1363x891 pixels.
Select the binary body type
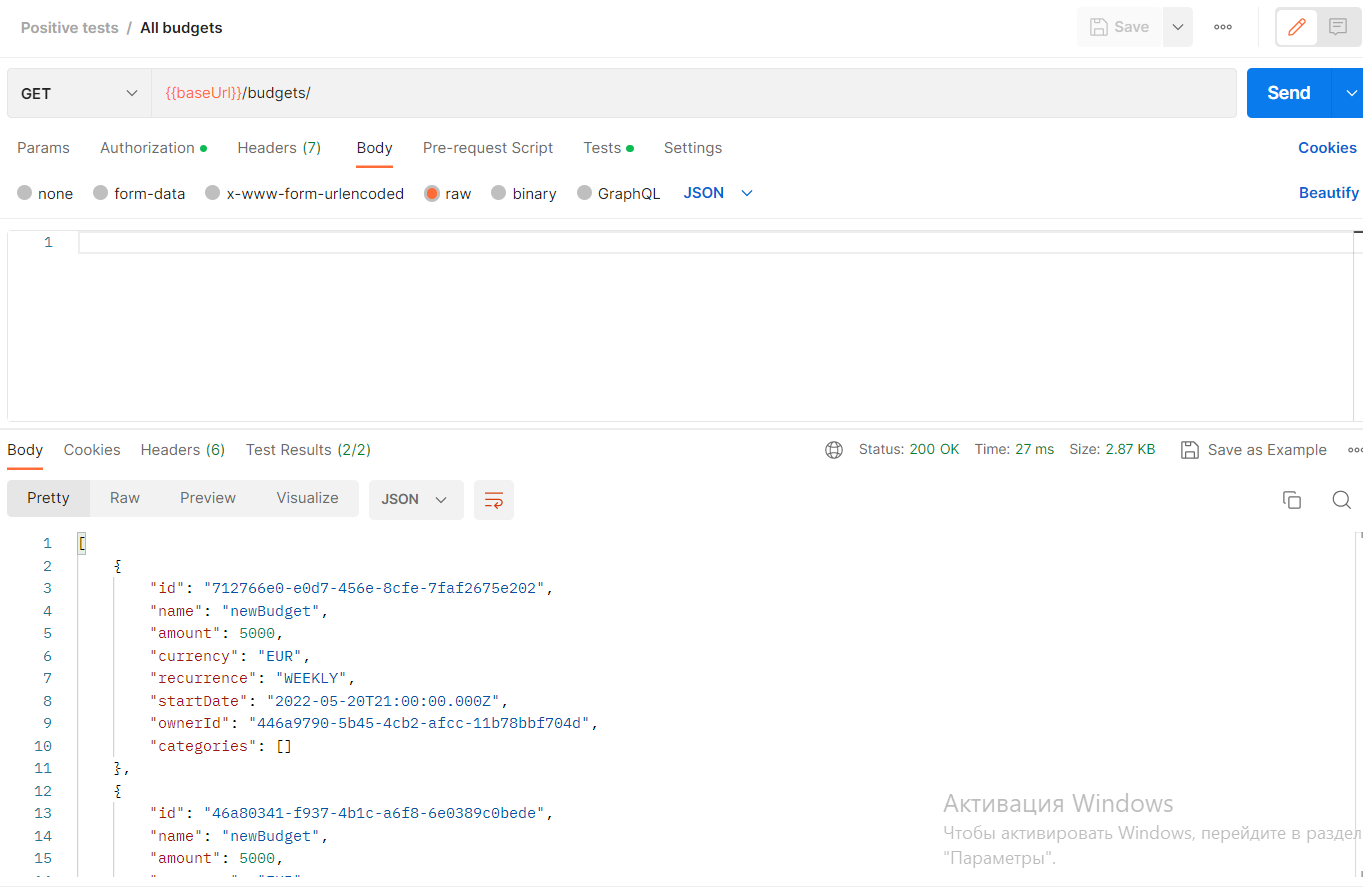[523, 193]
